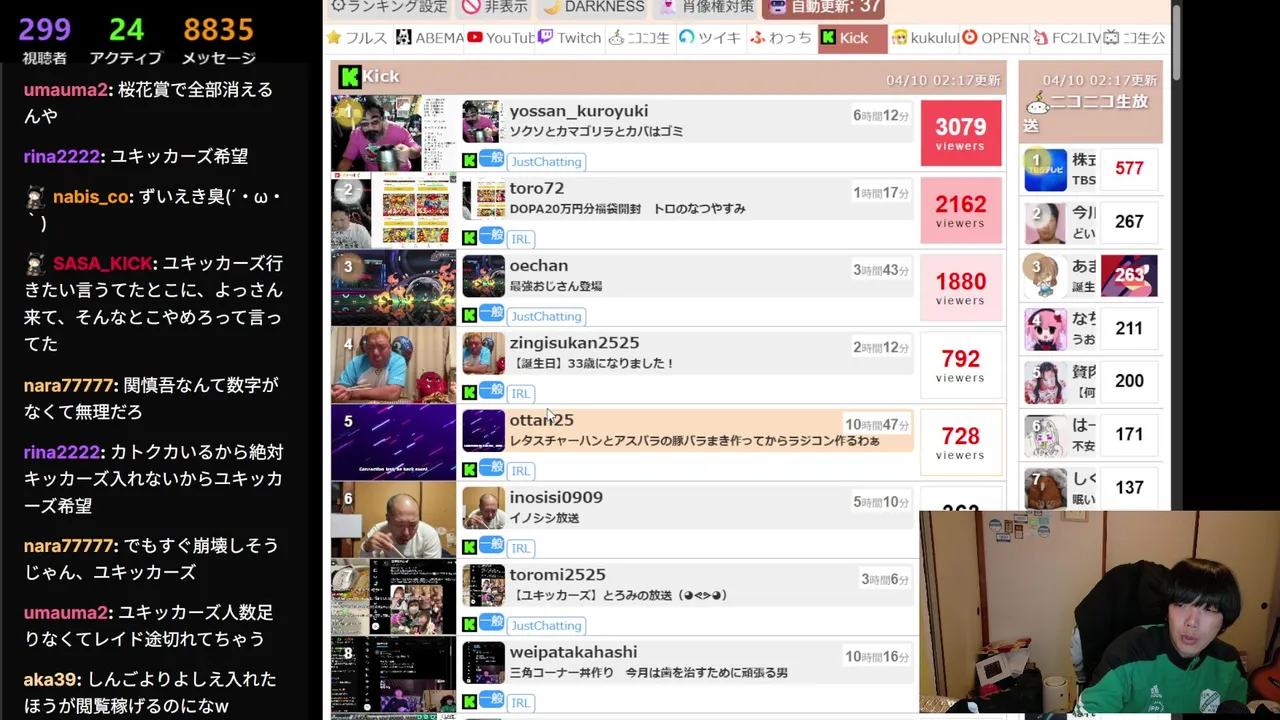Click the 肖像権対策 button

(x=706, y=7)
